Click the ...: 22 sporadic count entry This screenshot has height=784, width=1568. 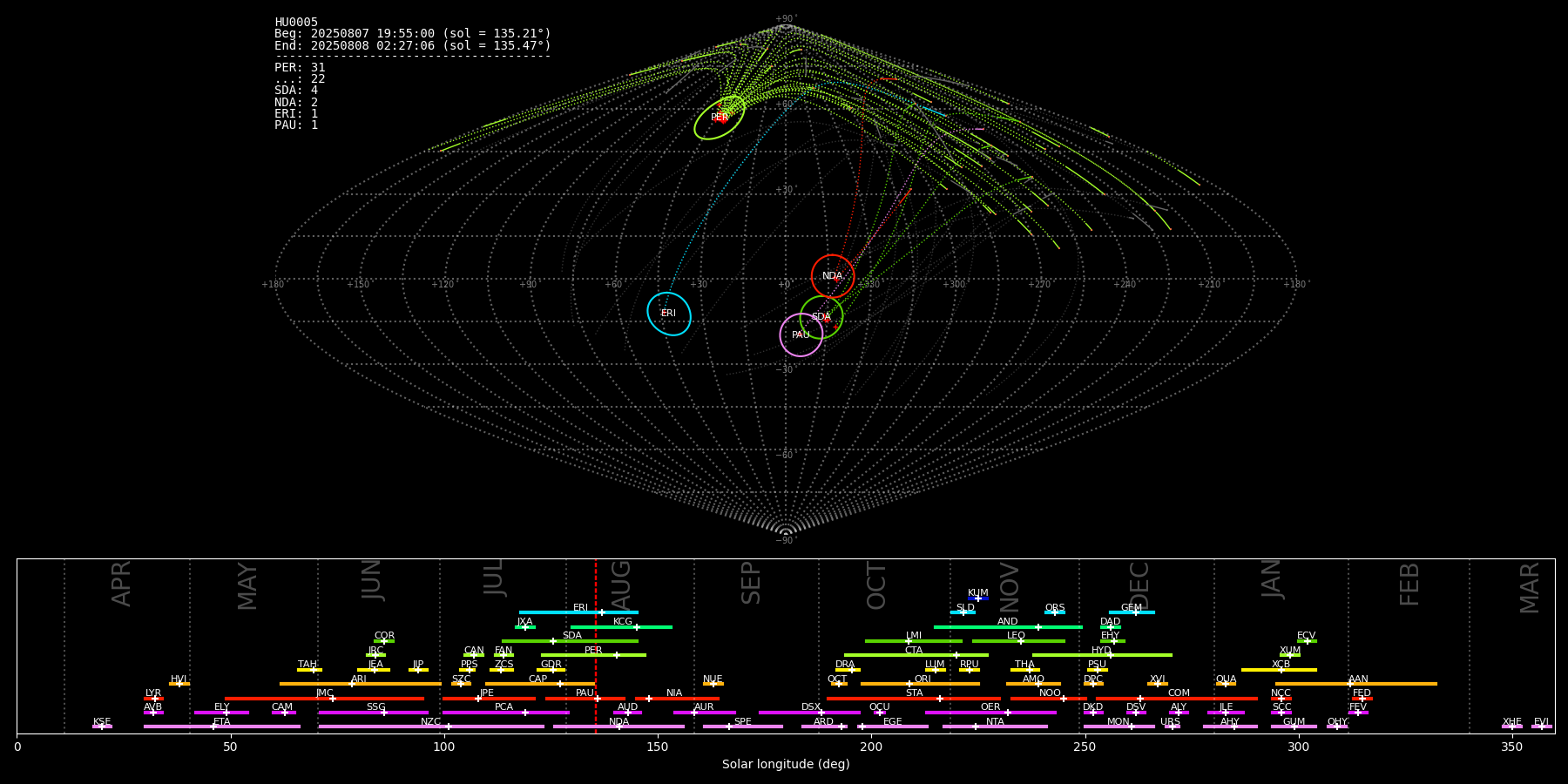point(300,79)
